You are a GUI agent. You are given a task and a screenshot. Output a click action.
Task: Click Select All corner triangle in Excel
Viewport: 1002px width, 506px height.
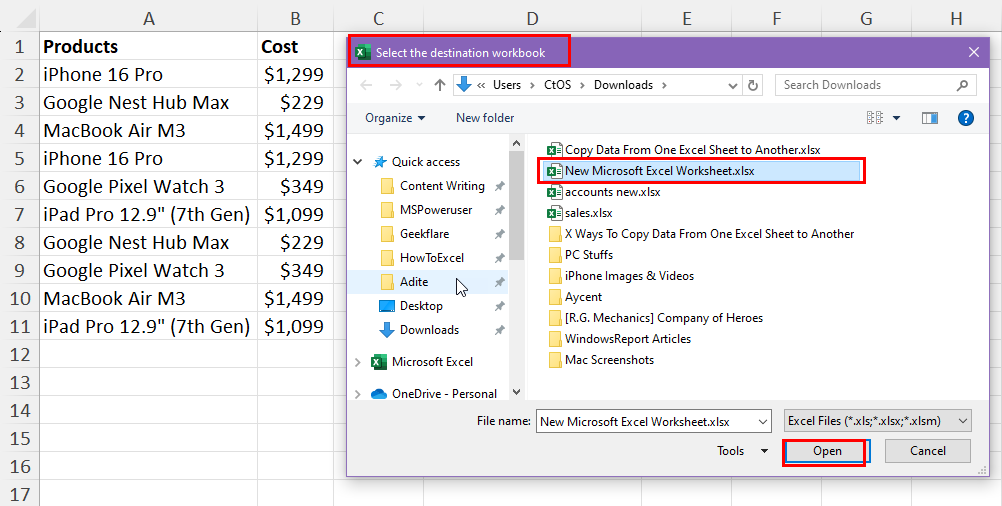tap(24, 19)
